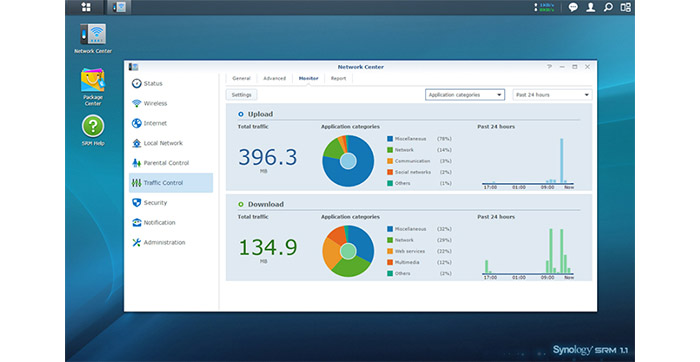
Task: Click the Download pie chart
Action: coord(348,251)
